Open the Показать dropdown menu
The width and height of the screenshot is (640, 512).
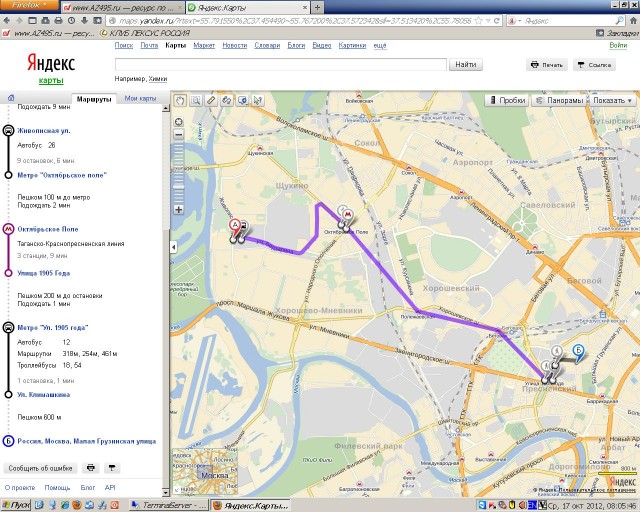[613, 100]
